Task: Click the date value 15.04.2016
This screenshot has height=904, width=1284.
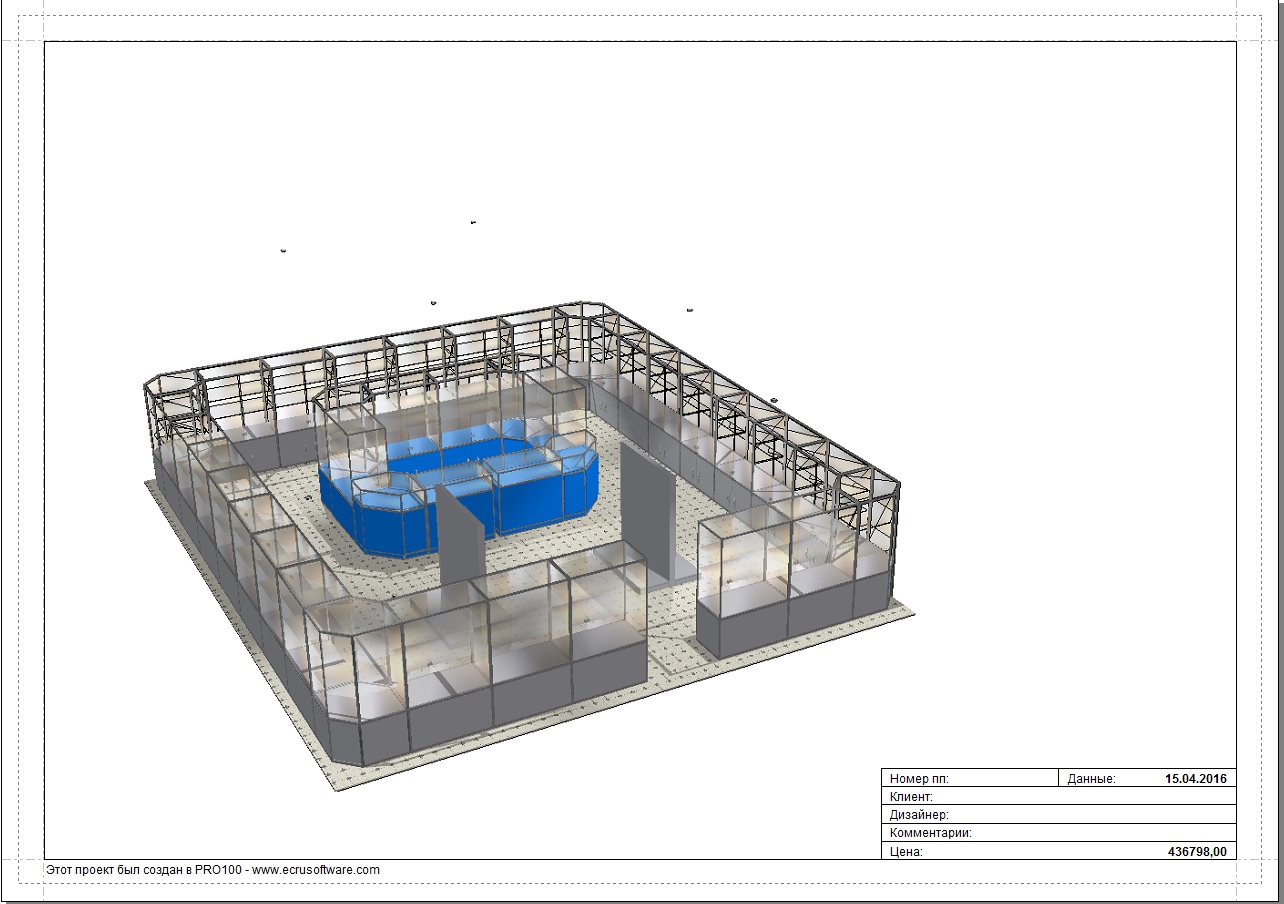Action: (x=1196, y=778)
